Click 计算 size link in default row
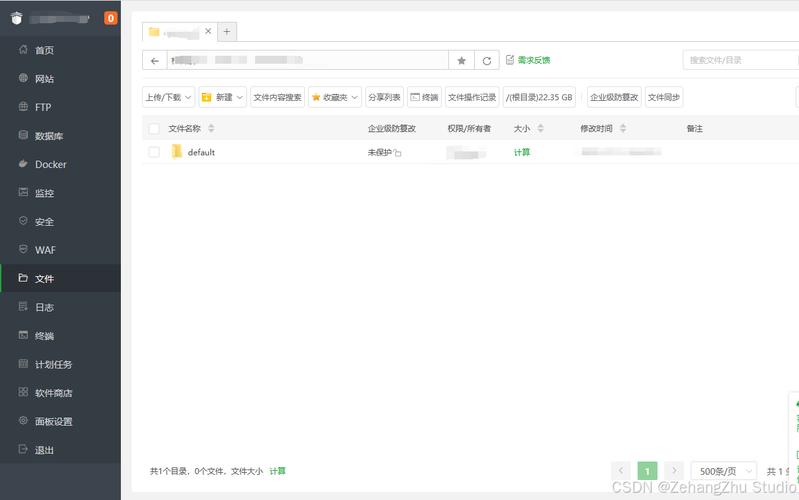Image resolution: width=799 pixels, height=500 pixels. click(522, 152)
